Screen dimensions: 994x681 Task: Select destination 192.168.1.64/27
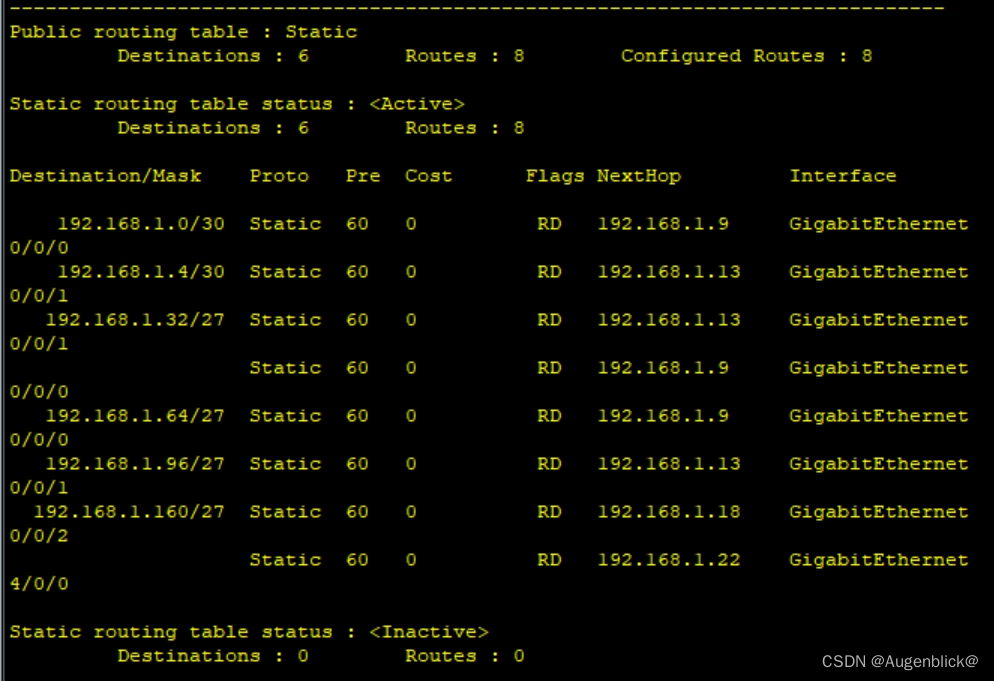(135, 416)
